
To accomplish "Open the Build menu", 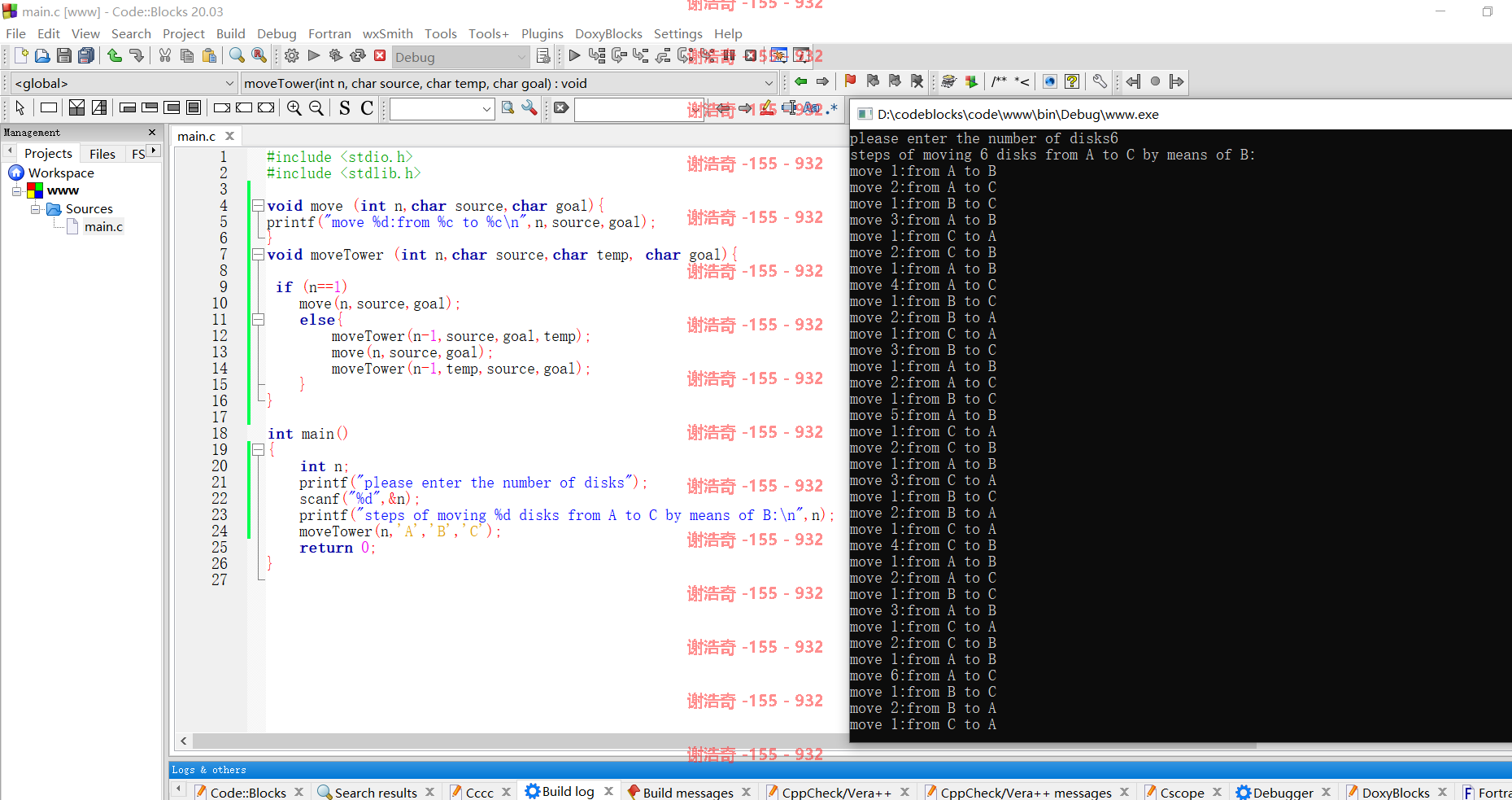I will (230, 33).
